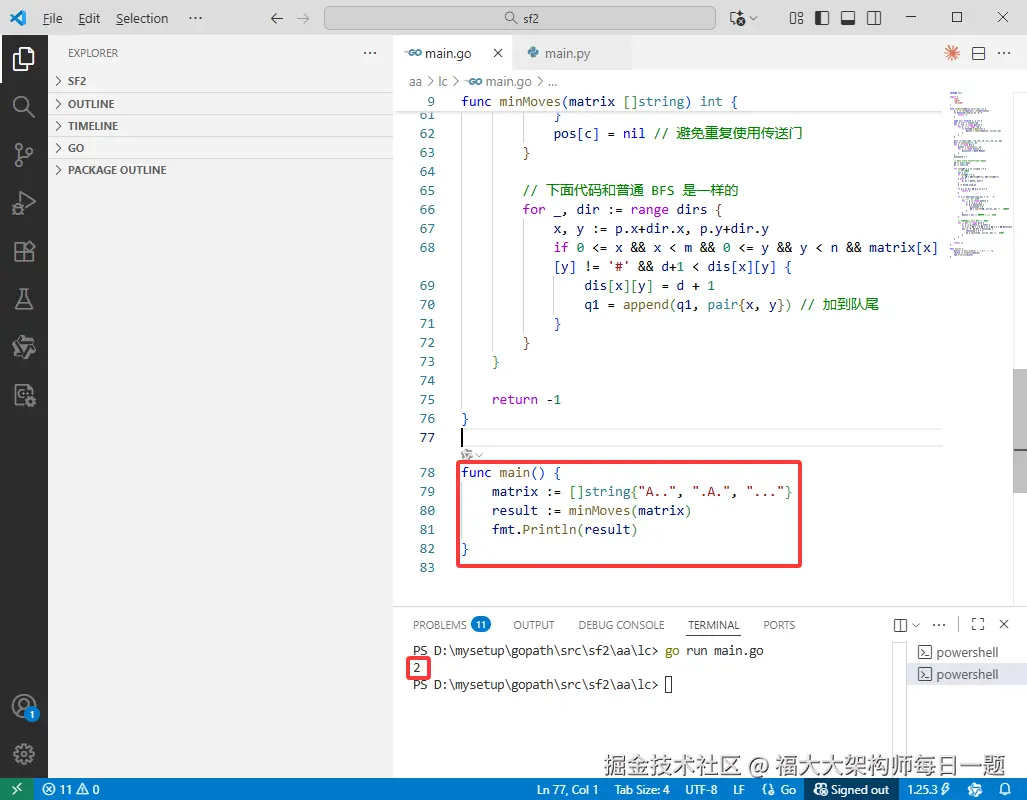Image resolution: width=1027 pixels, height=800 pixels.
Task: Select the first powershell terminal
Action: [966, 653]
